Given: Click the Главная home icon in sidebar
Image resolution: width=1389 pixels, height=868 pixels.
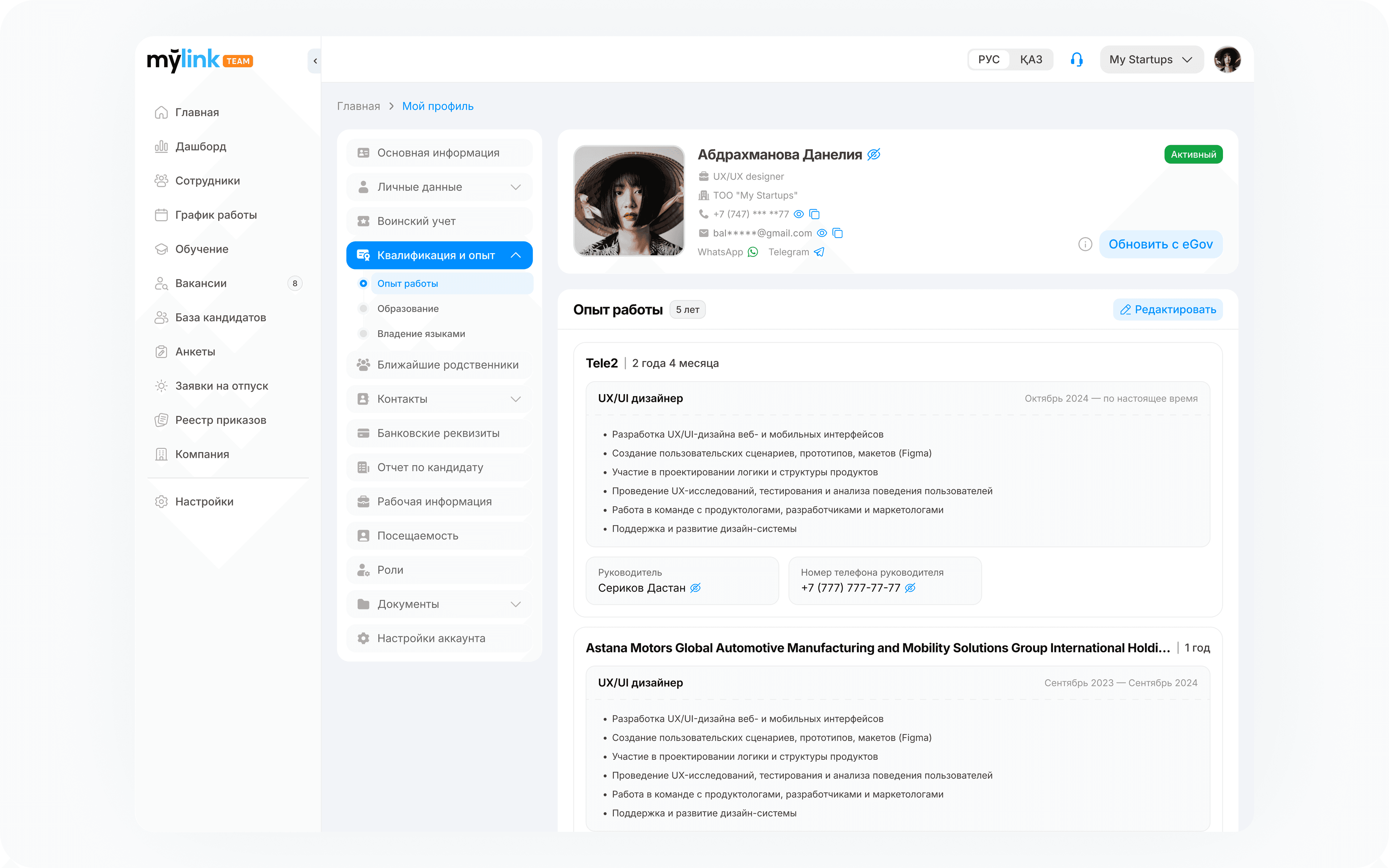Looking at the screenshot, I should coord(161,112).
